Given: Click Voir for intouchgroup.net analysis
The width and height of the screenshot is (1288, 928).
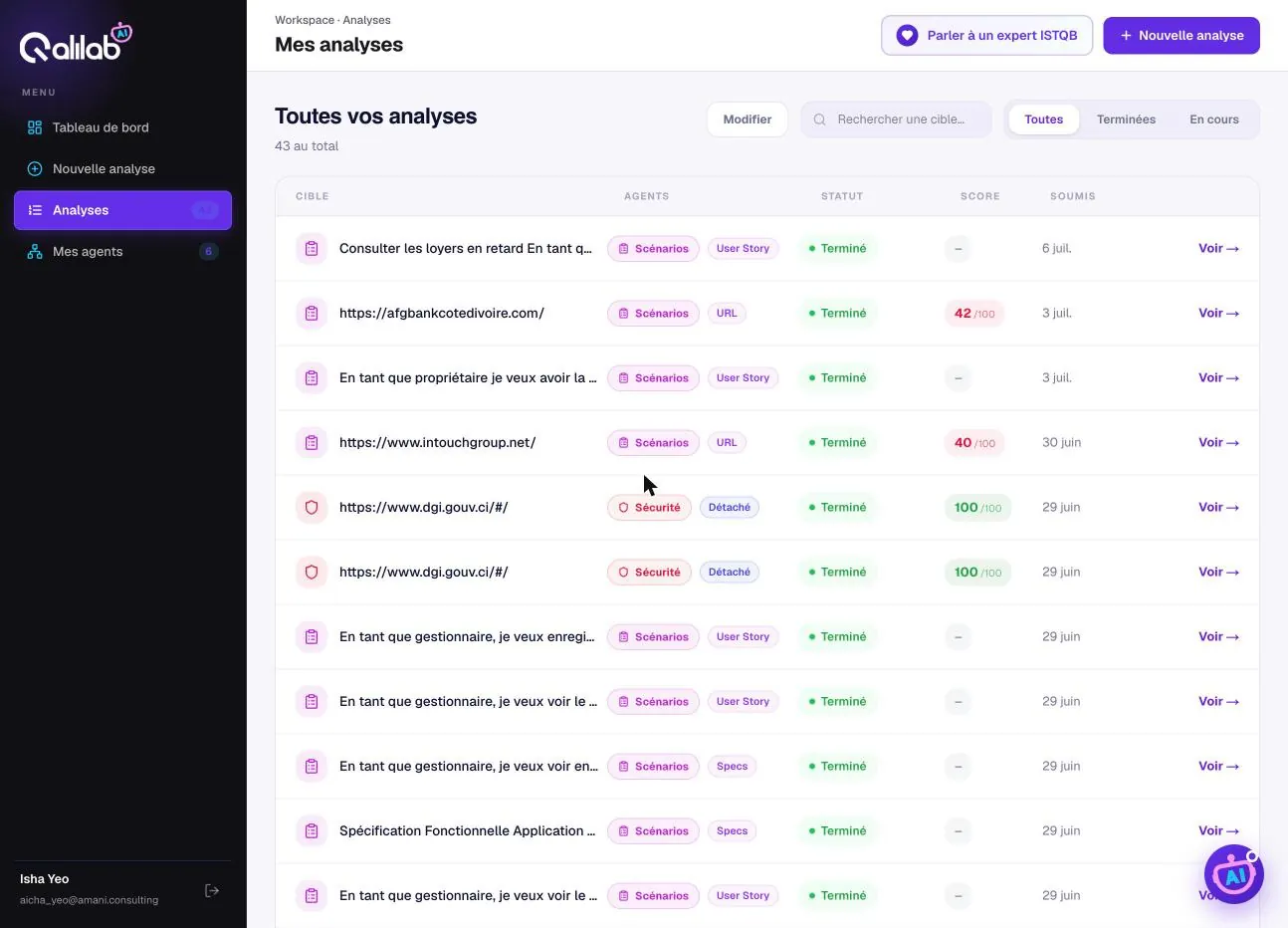Looking at the screenshot, I should coord(1218,443).
